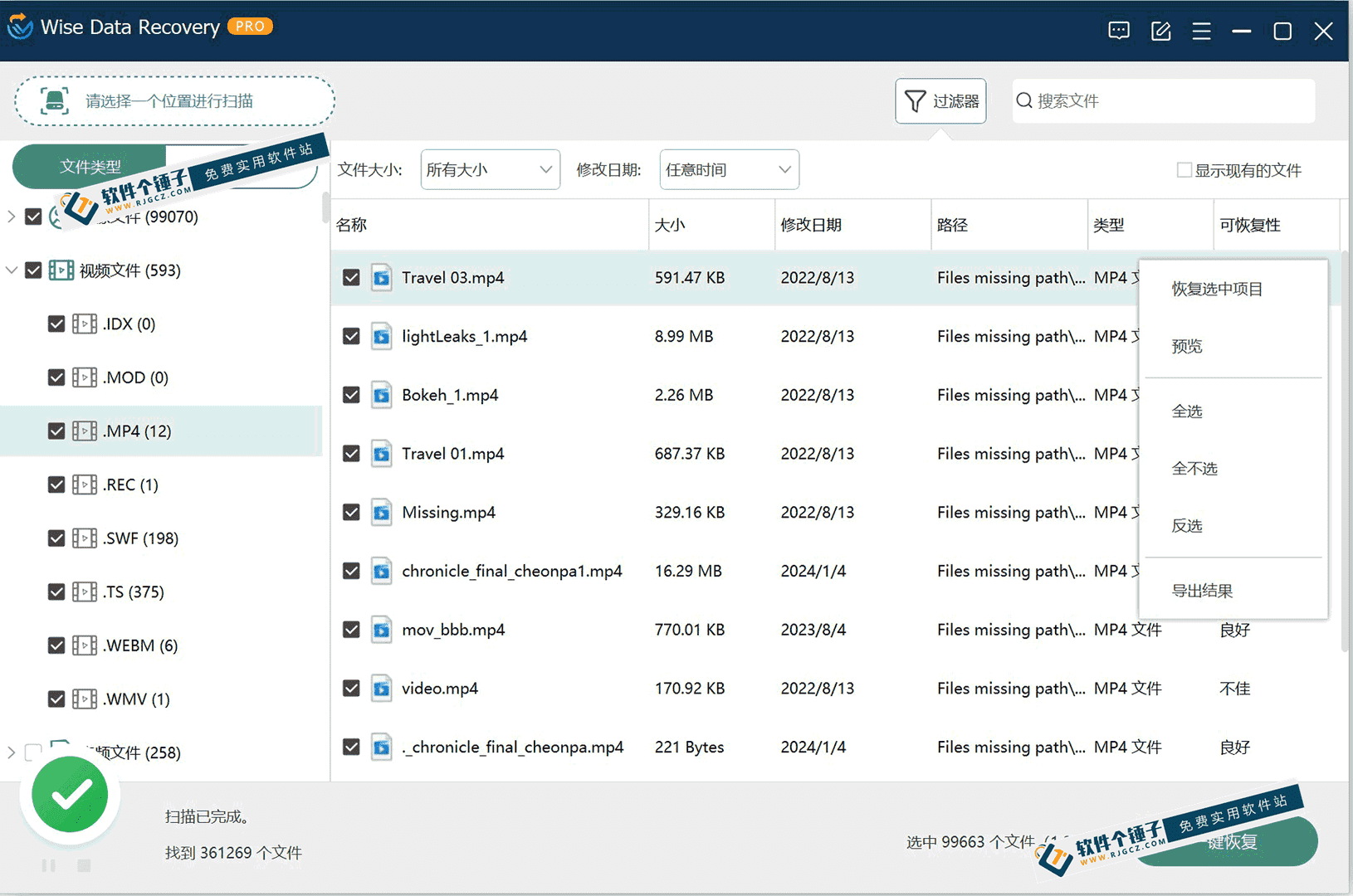Open the 所有大小 file size dropdown
Viewport: 1353px width, 896px height.
[490, 169]
